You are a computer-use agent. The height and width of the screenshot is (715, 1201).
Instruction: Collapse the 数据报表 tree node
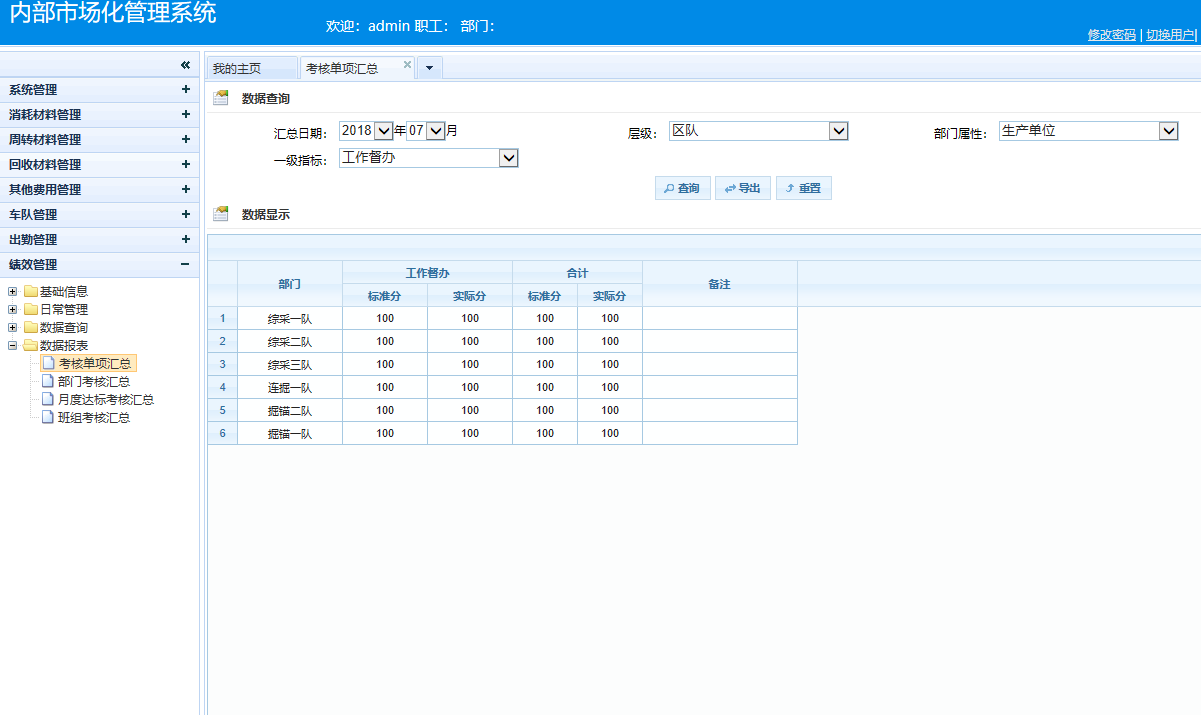tap(13, 346)
